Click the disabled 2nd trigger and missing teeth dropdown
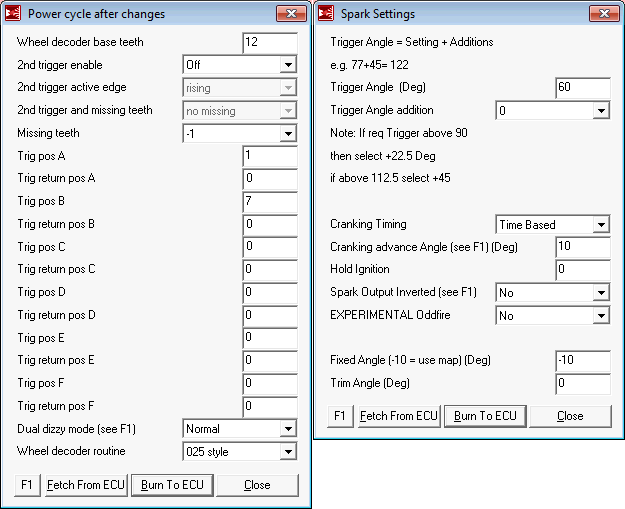Screen dimensions: 625x509 (240, 111)
